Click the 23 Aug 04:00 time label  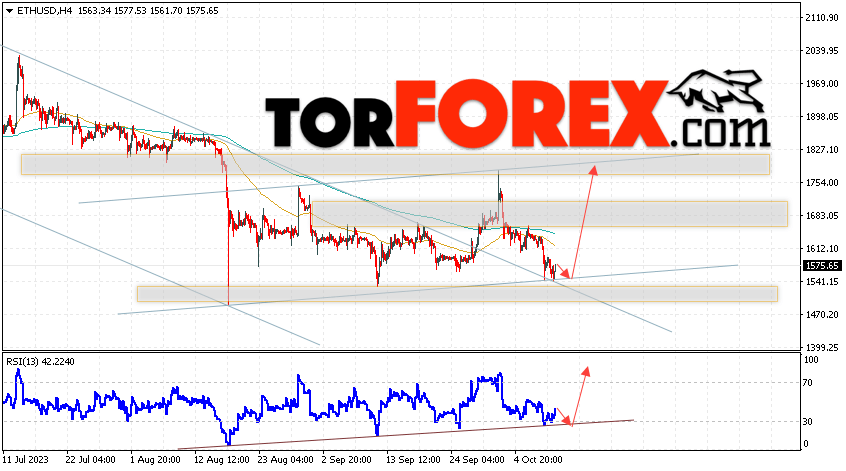click(285, 460)
